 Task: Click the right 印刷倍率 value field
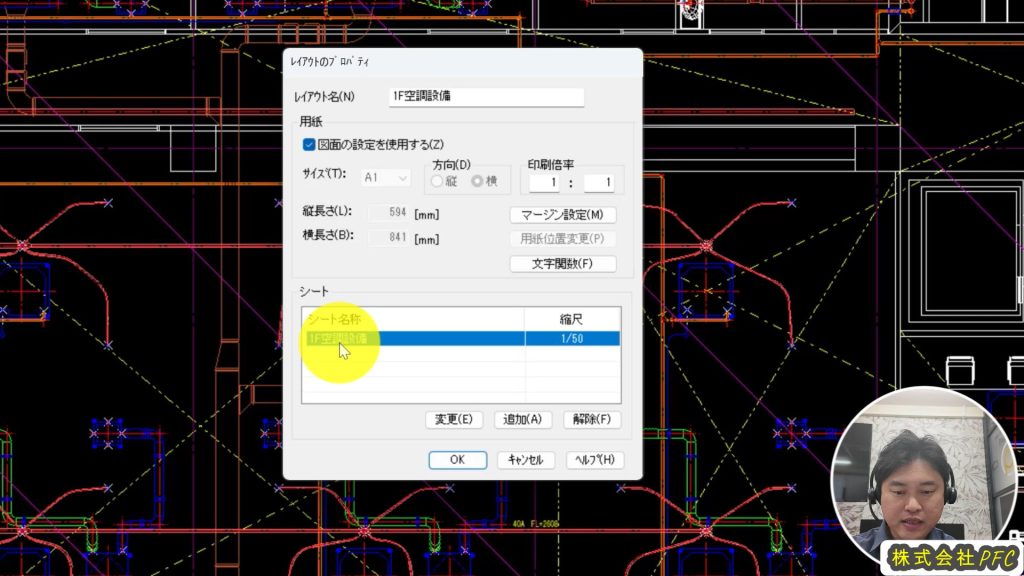click(x=598, y=182)
